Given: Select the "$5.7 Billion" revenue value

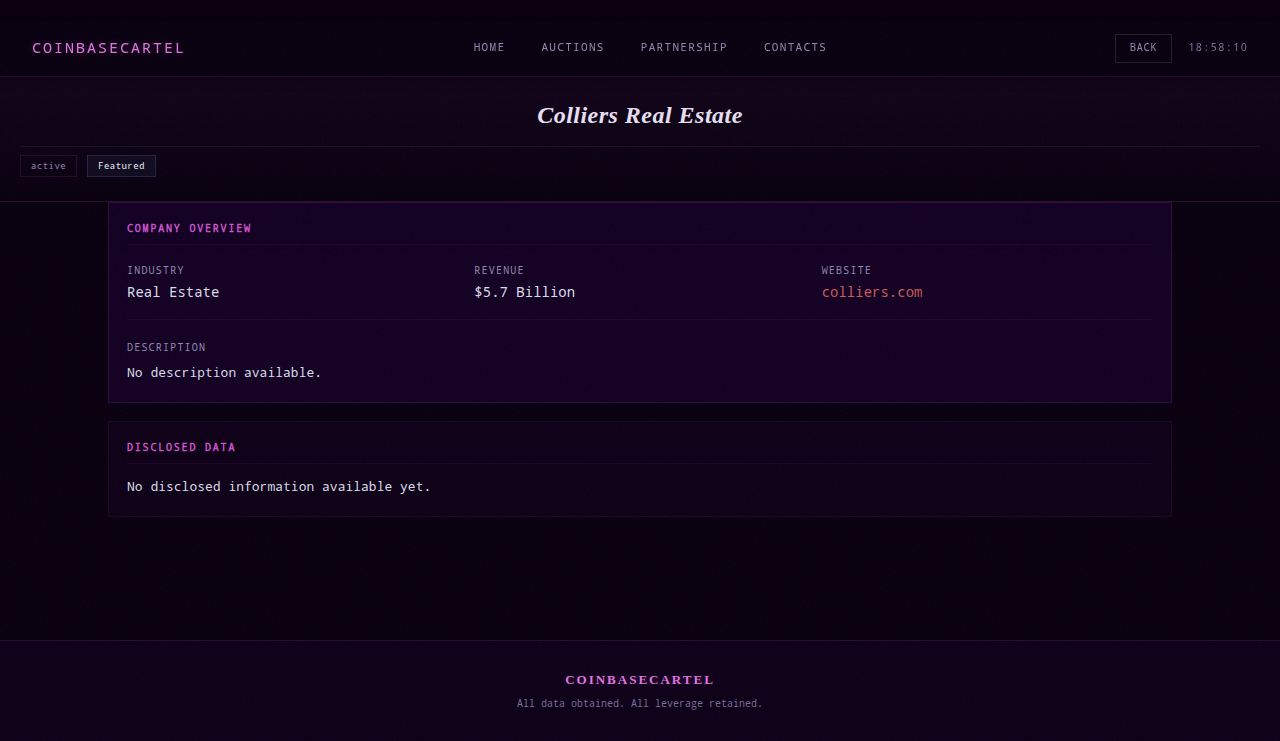Looking at the screenshot, I should click(525, 292).
